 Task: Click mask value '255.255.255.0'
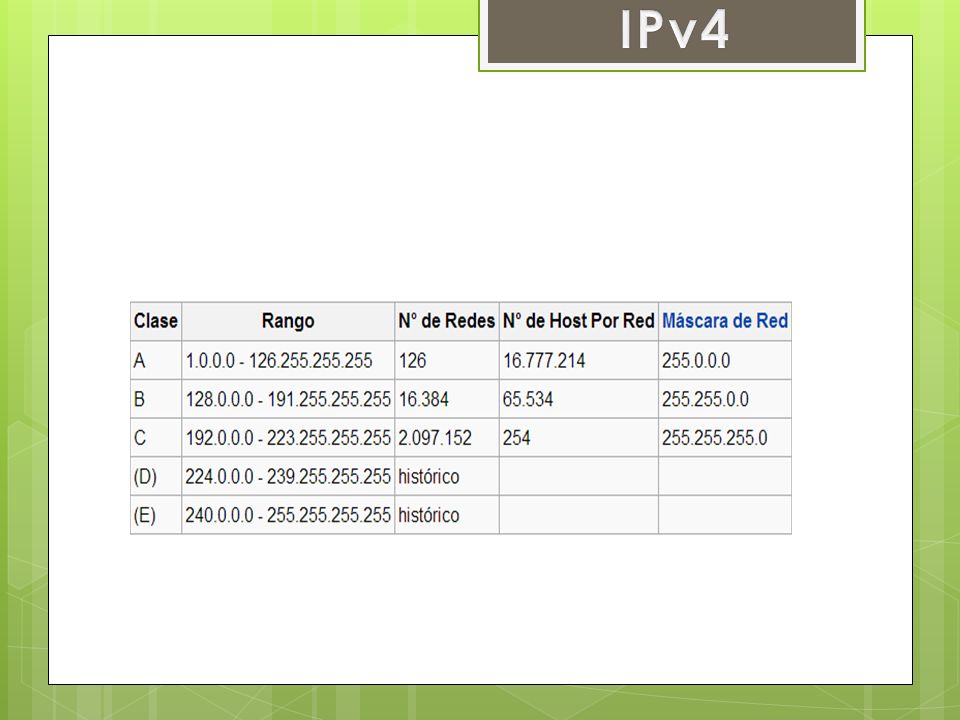(714, 438)
